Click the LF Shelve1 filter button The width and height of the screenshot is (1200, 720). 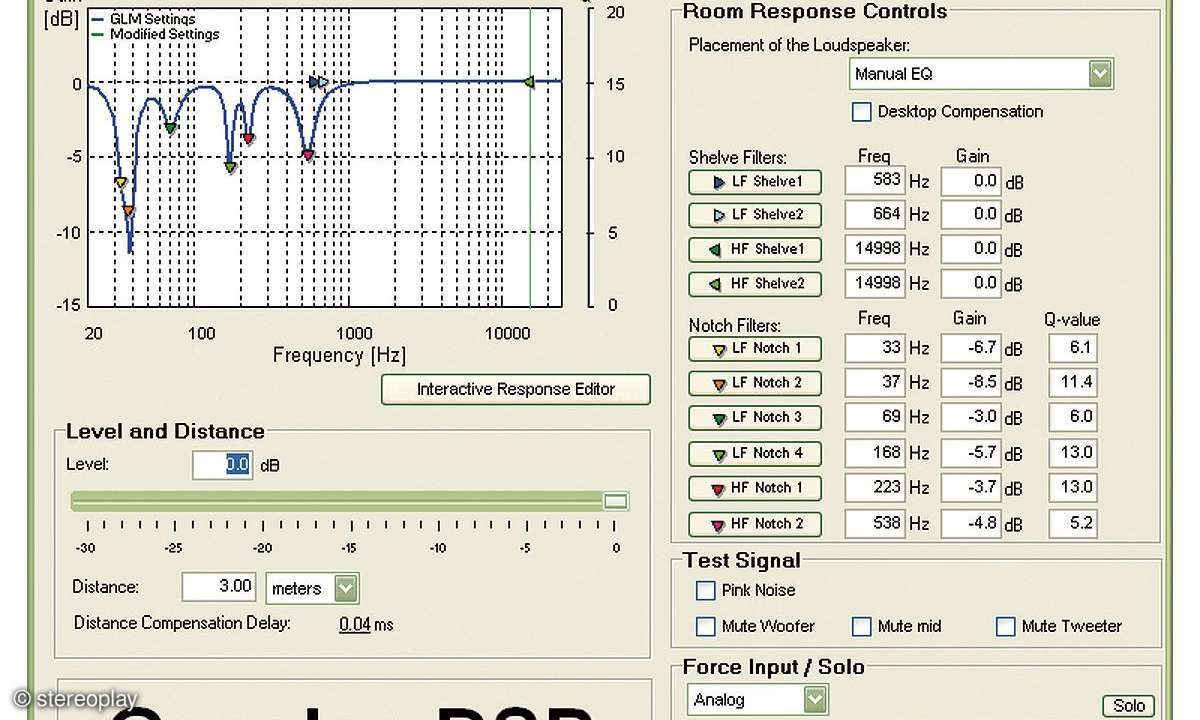click(x=755, y=183)
